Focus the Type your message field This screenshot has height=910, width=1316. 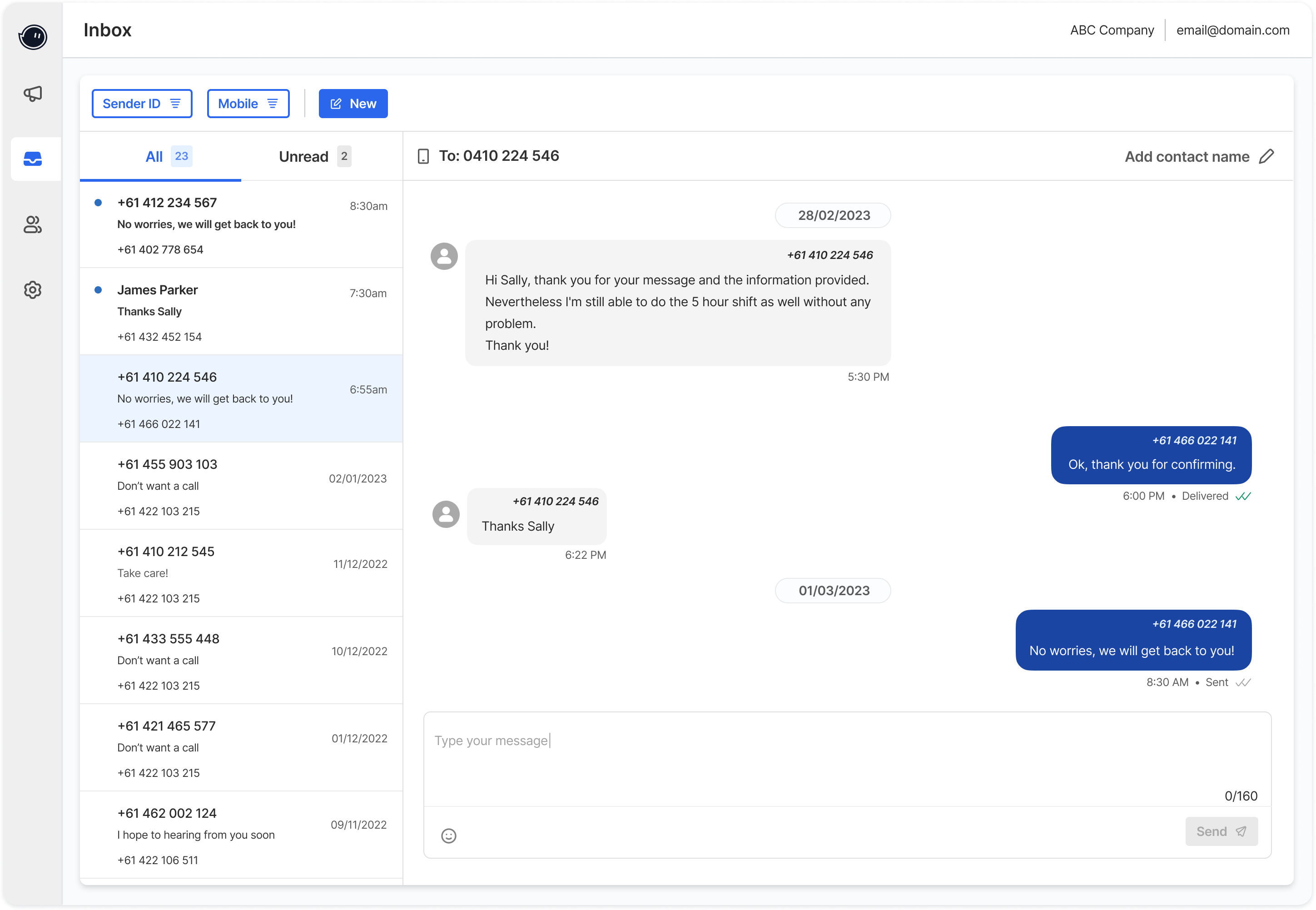pos(847,758)
